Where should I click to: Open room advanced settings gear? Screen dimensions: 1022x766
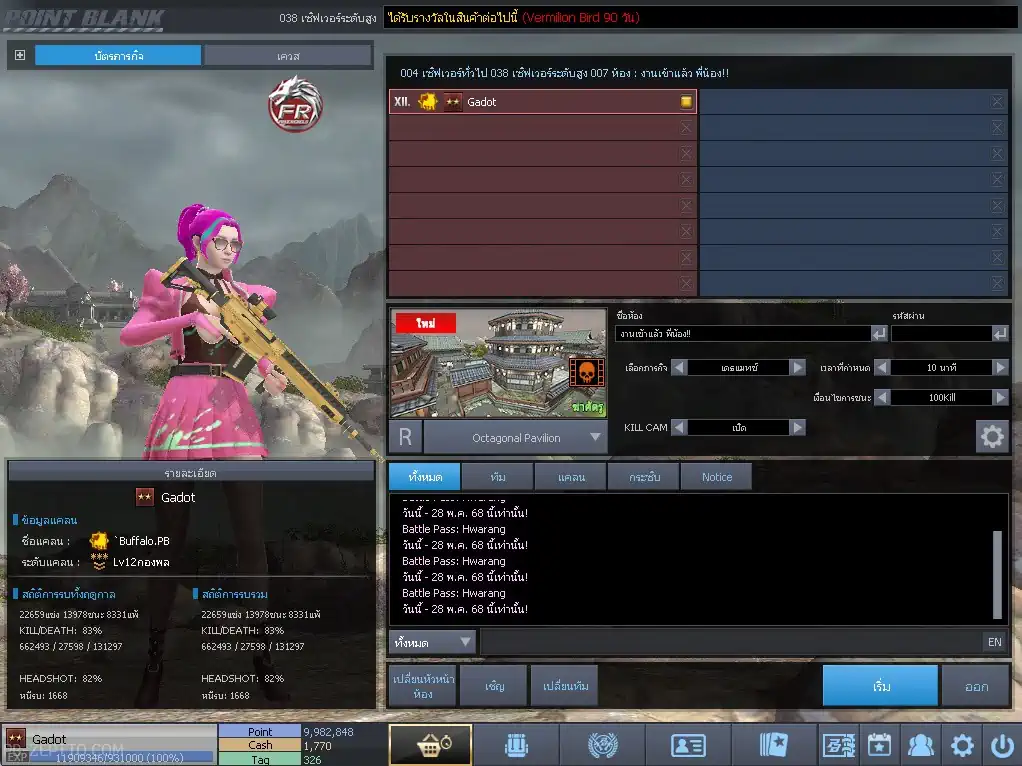tap(991, 436)
